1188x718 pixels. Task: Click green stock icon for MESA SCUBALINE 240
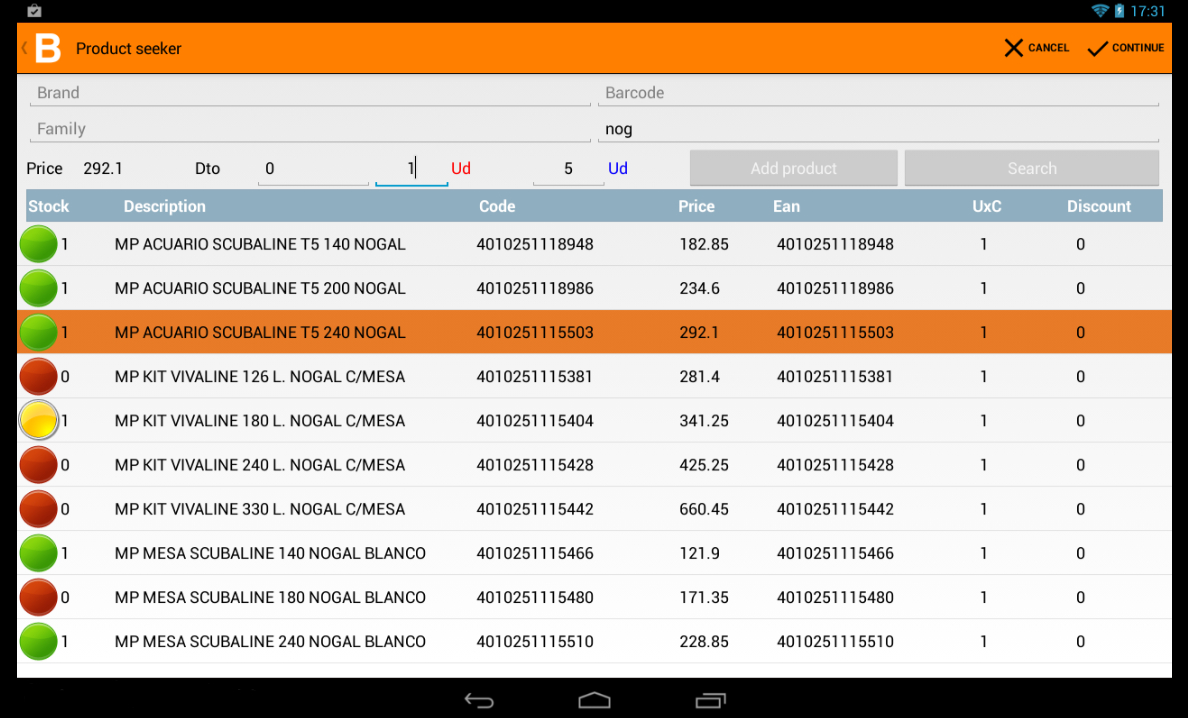38,641
